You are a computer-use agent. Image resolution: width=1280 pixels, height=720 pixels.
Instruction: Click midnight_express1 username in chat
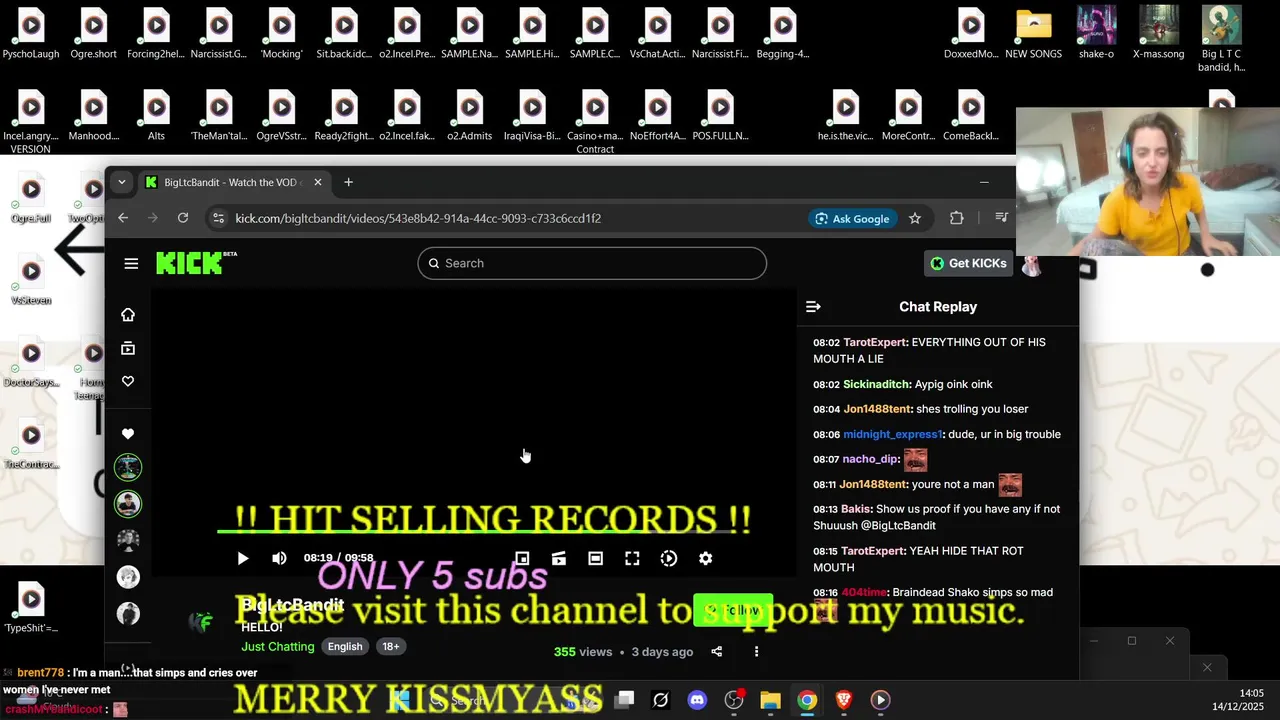point(892,434)
